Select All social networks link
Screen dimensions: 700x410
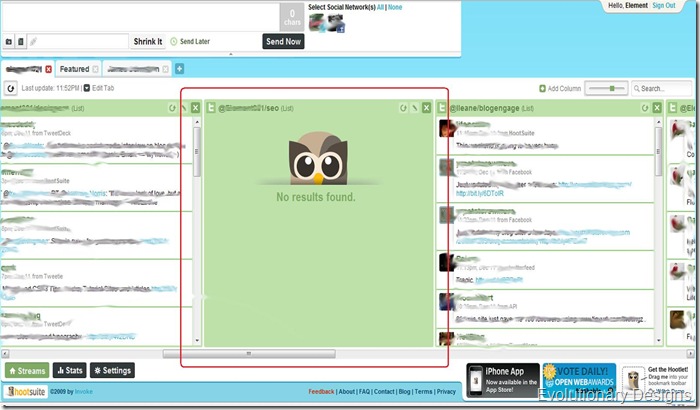380,7
